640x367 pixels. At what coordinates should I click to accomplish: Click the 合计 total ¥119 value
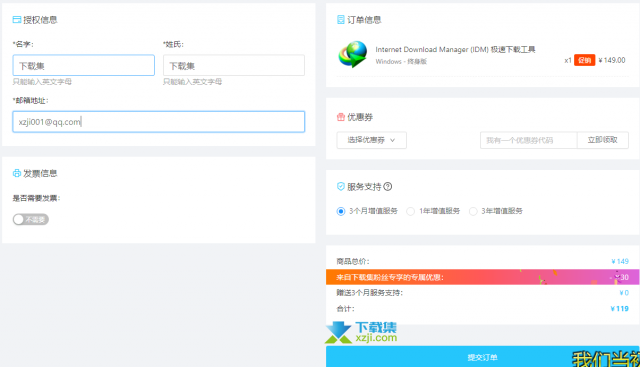coord(620,309)
